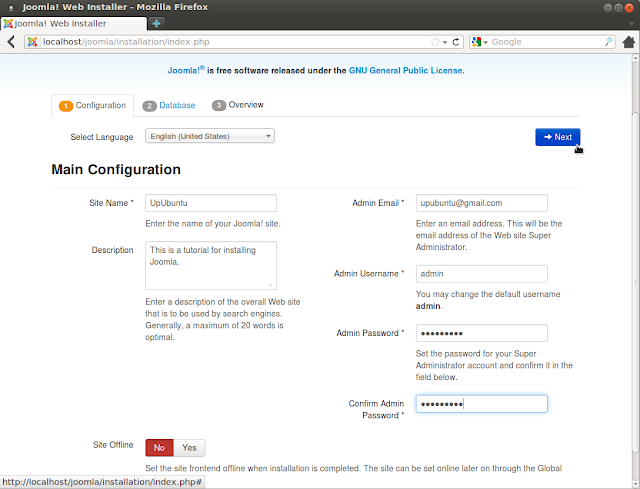The width and height of the screenshot is (640, 489).
Task: Click the blue Next button
Action: click(558, 137)
